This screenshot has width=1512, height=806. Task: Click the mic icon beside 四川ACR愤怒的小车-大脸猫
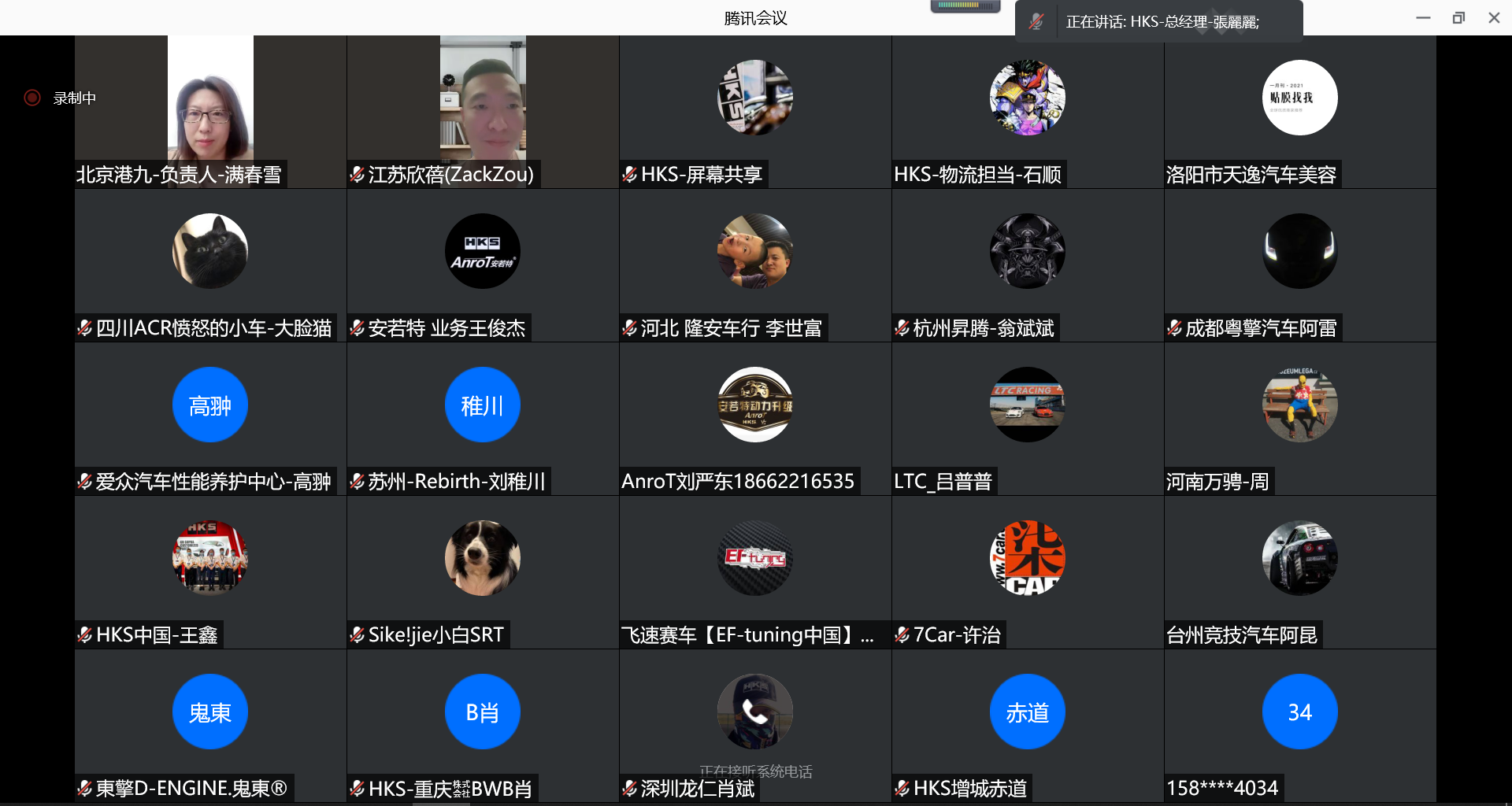(x=85, y=328)
